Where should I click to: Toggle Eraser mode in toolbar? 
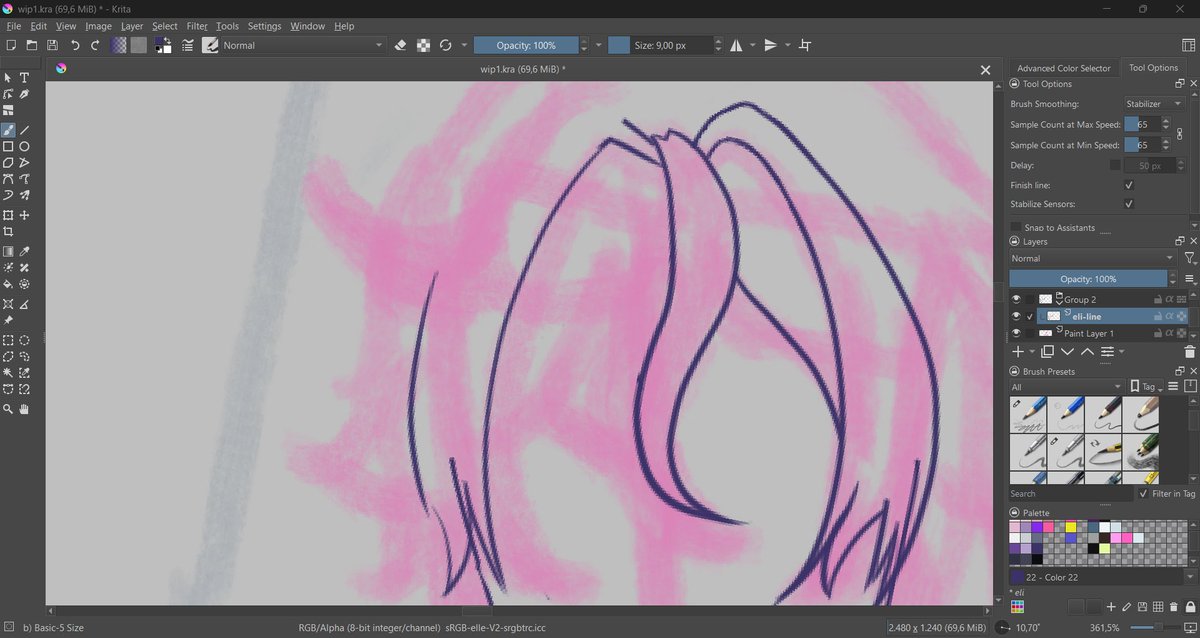[x=401, y=45]
